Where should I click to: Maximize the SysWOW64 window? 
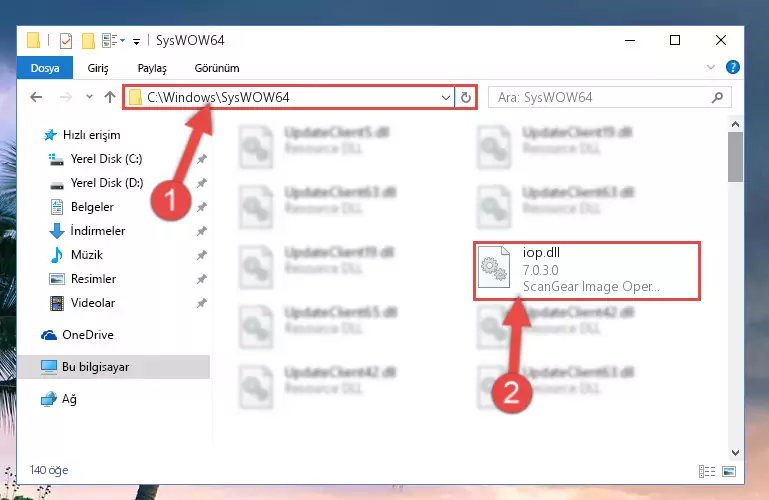pos(675,40)
